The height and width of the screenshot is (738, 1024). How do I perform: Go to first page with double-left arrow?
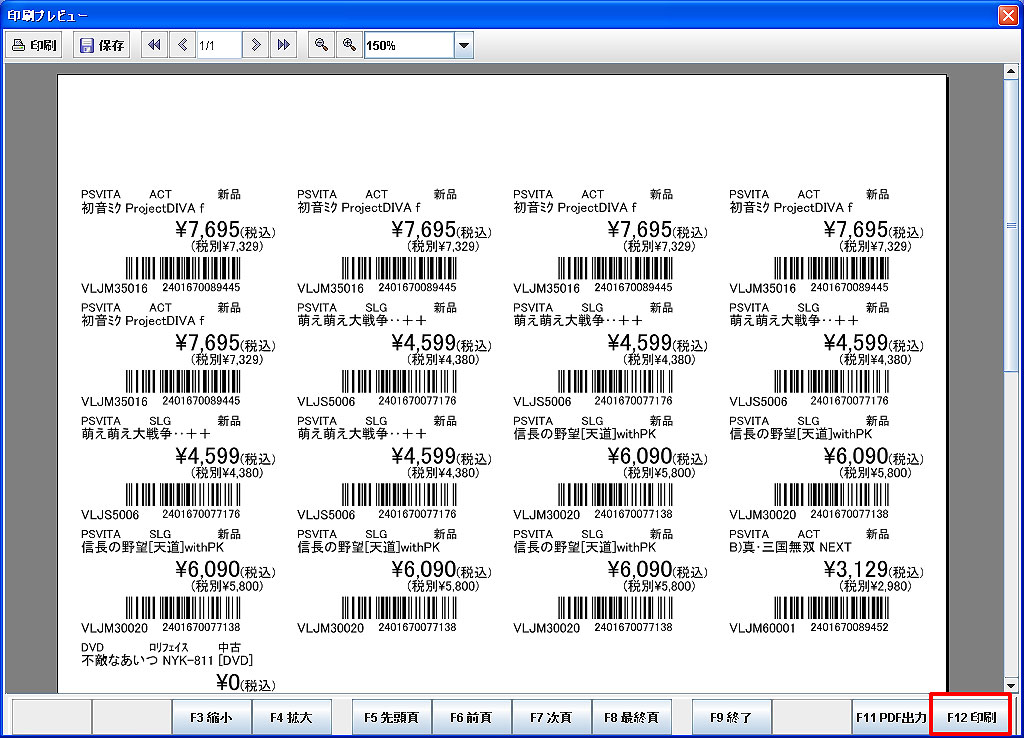(x=155, y=45)
